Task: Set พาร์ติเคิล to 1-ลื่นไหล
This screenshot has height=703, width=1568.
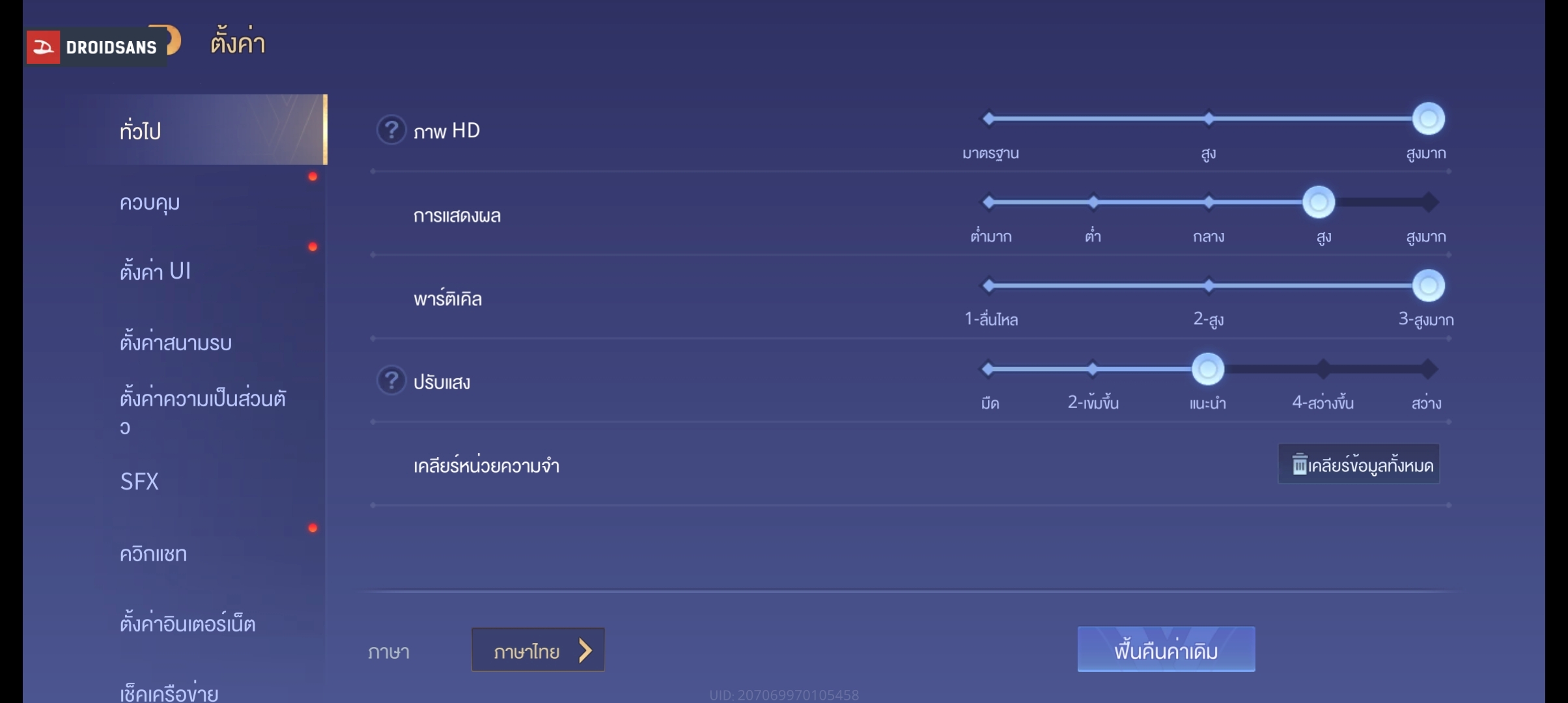Action: coord(988,285)
